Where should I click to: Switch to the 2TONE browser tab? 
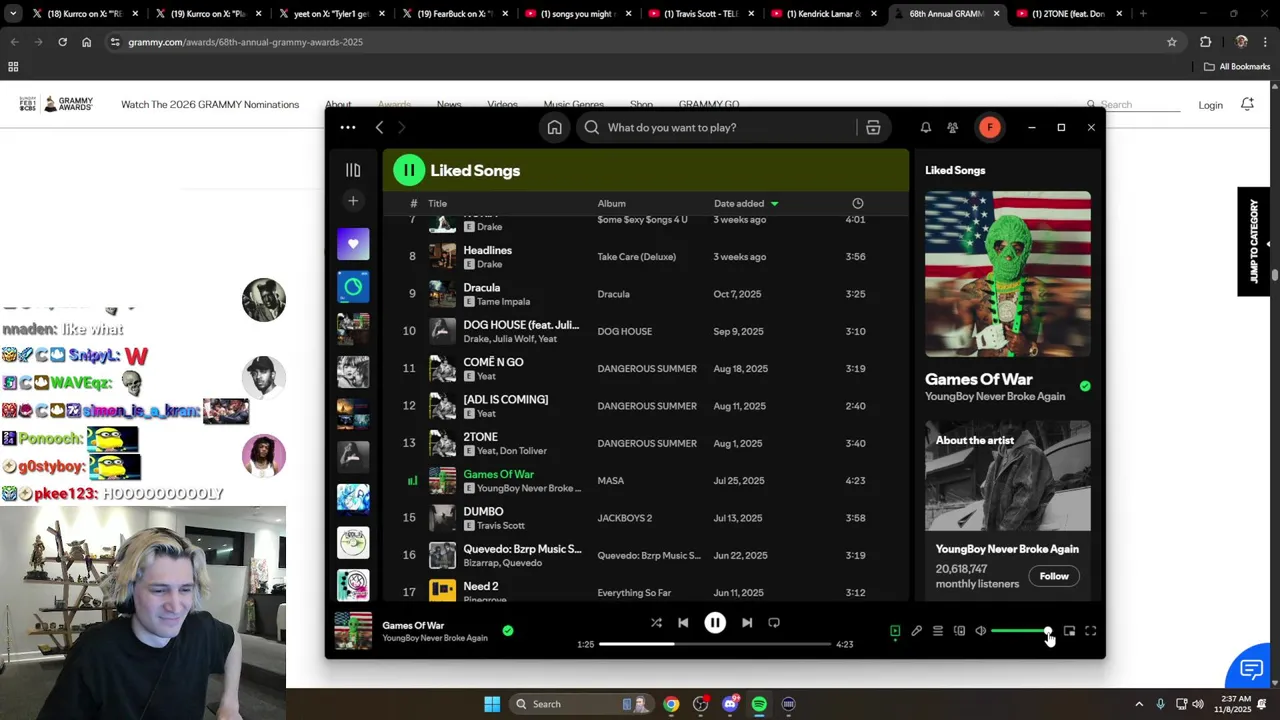pos(1068,14)
